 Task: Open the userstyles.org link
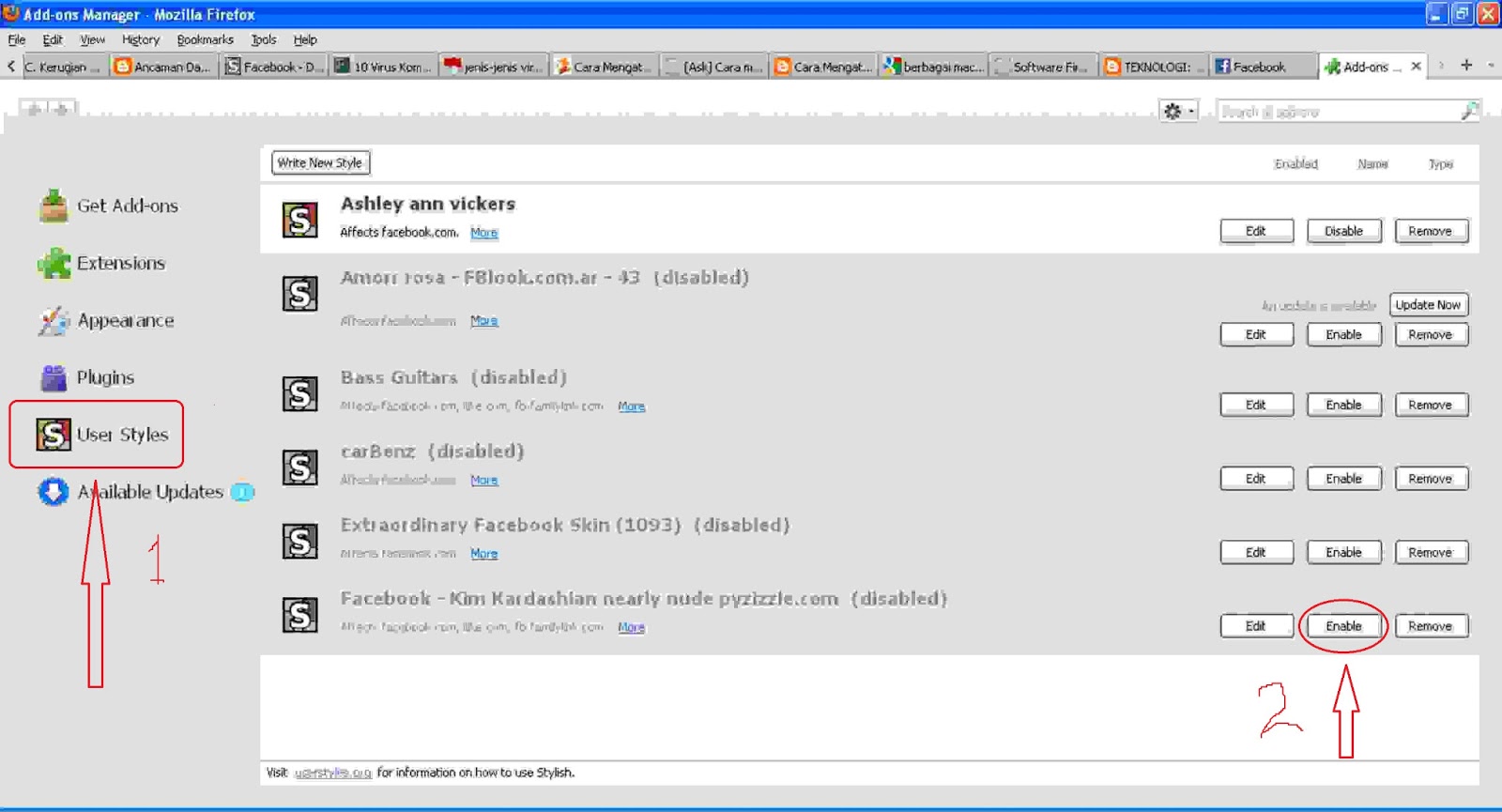pos(333,773)
